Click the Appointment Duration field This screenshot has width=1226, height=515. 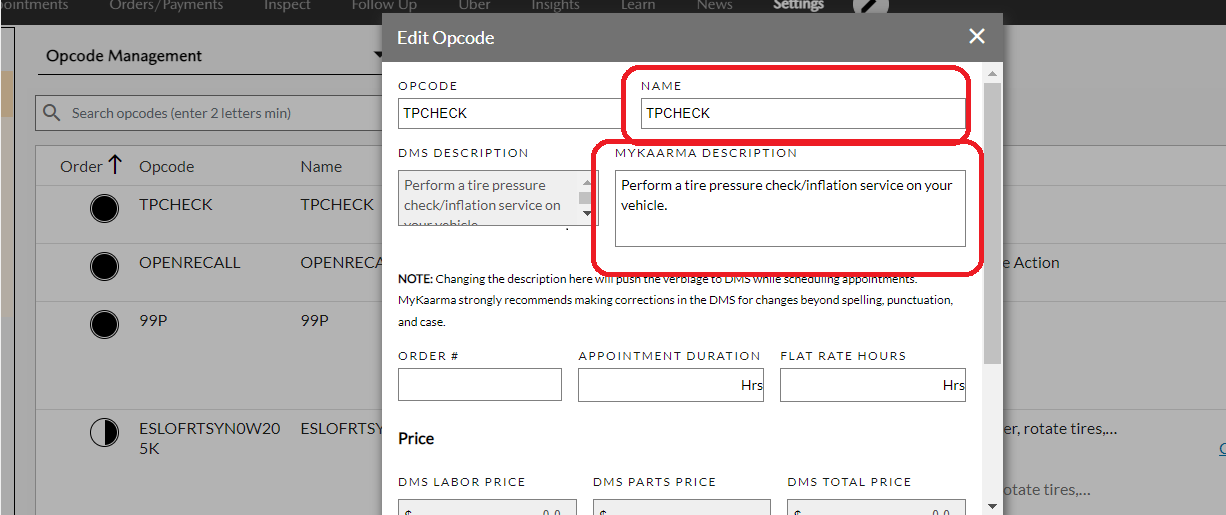[x=671, y=385]
